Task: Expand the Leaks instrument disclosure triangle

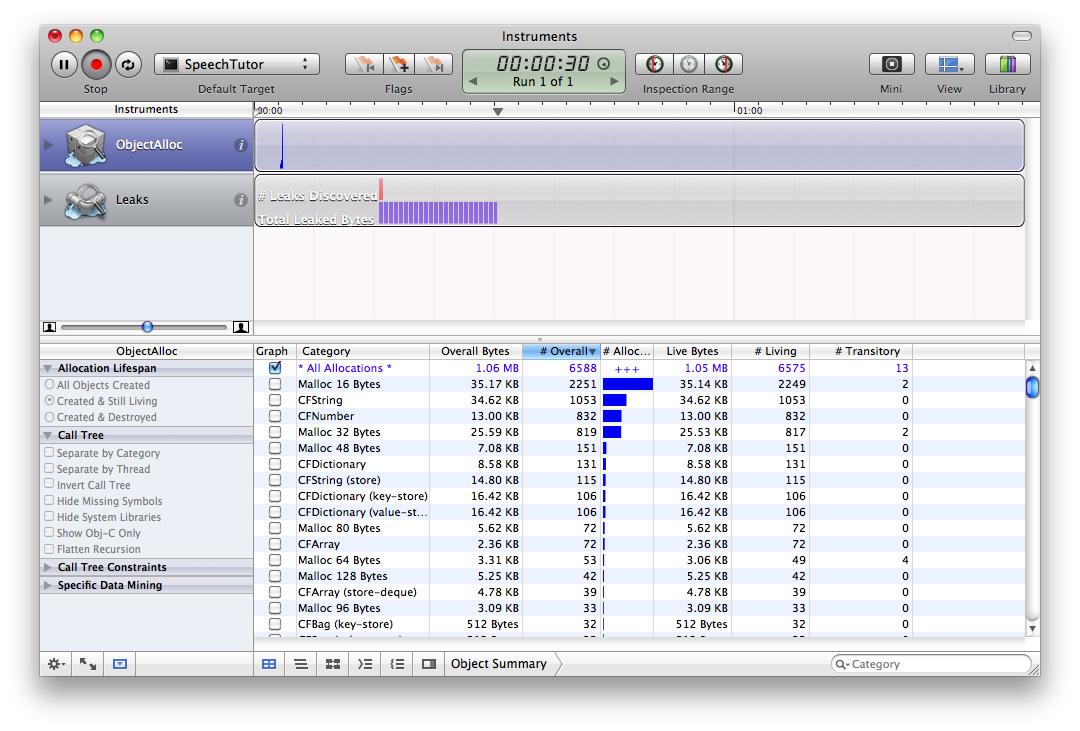Action: [48, 200]
